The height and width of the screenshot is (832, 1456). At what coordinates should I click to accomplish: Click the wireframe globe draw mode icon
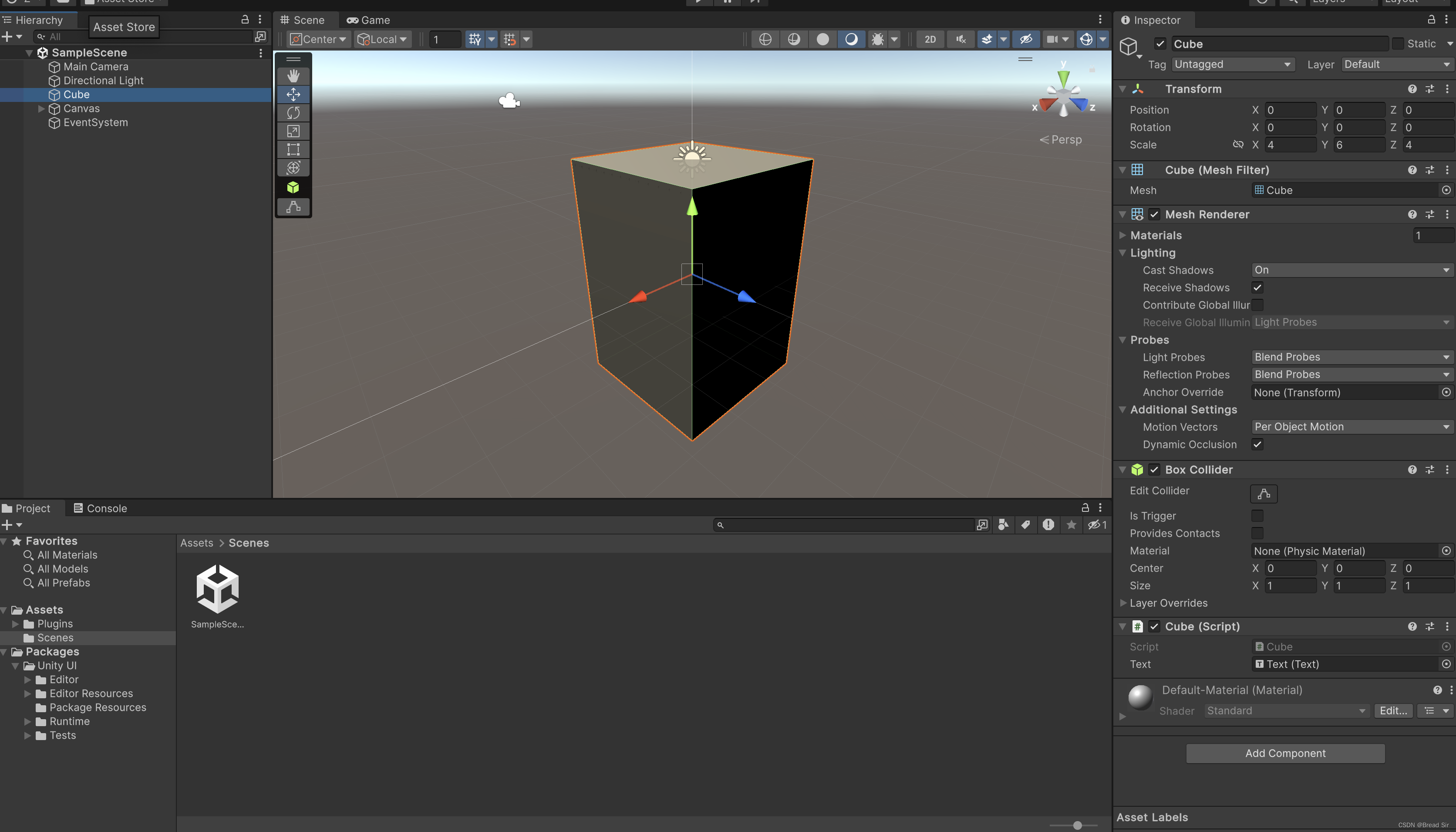pos(765,39)
